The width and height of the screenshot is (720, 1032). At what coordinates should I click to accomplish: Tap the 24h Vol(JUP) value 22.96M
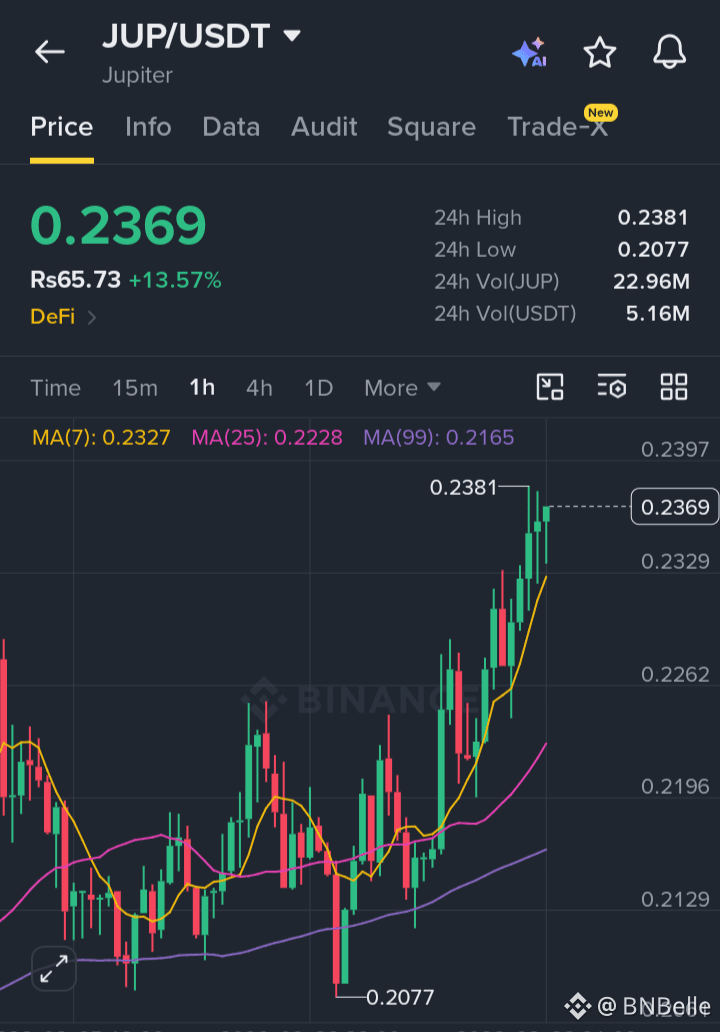pyautogui.click(x=652, y=282)
